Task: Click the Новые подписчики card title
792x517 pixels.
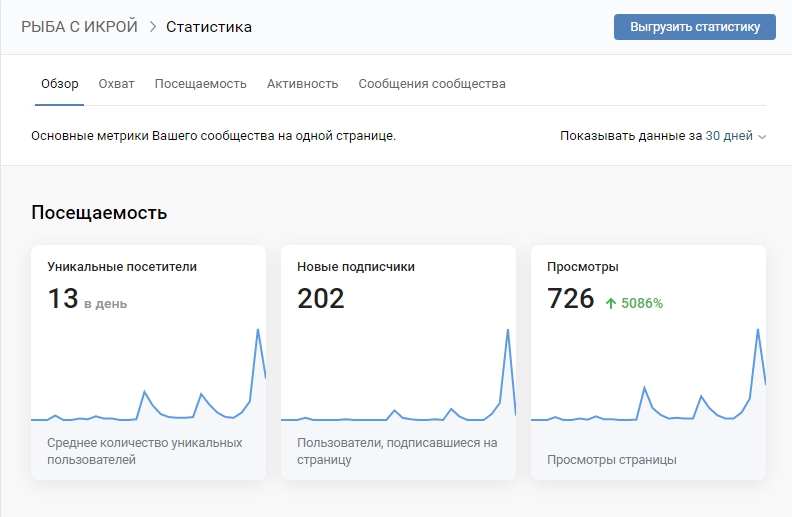Action: pyautogui.click(x=356, y=267)
